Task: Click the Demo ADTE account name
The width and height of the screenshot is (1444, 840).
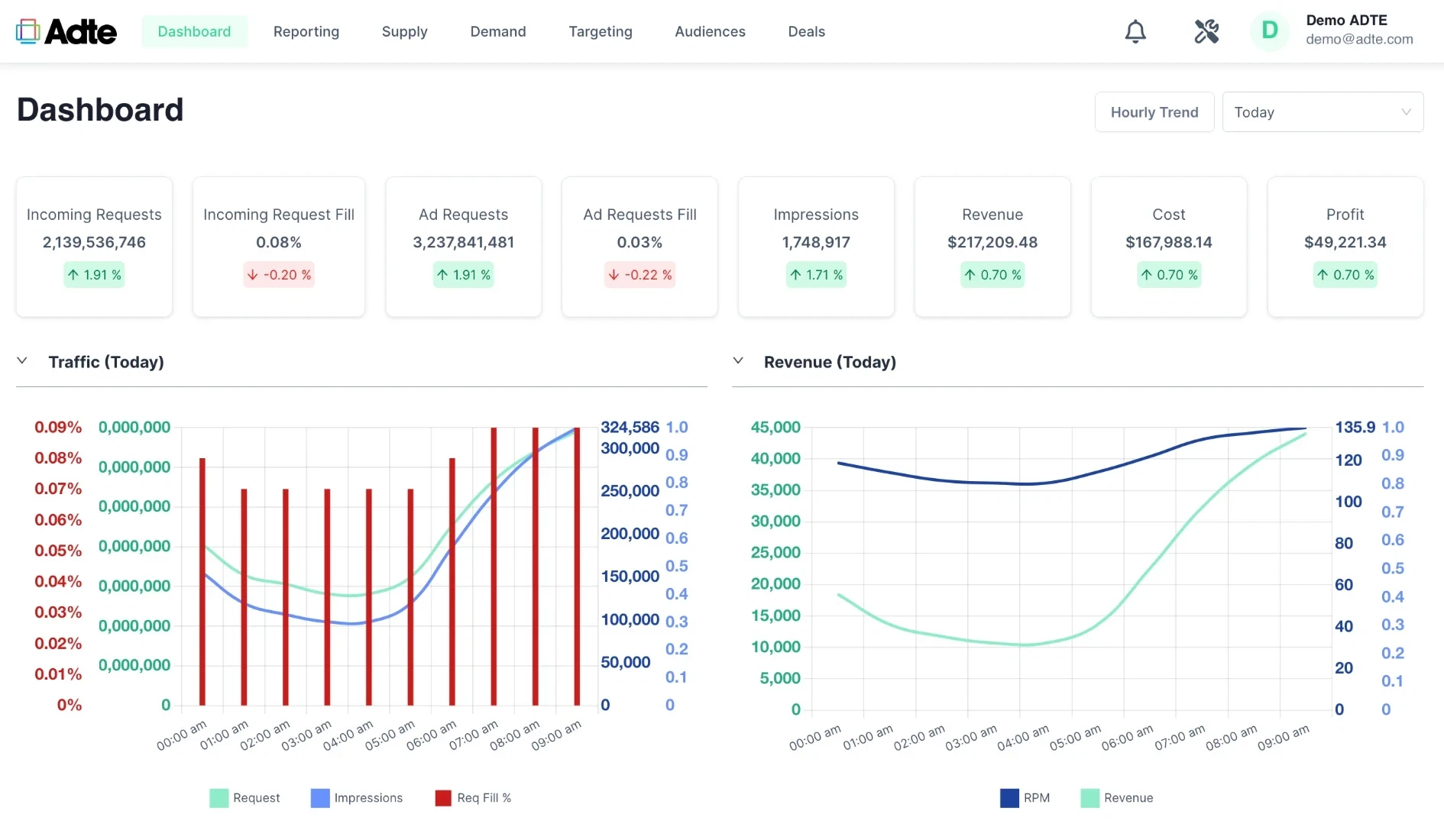Action: tap(1346, 21)
